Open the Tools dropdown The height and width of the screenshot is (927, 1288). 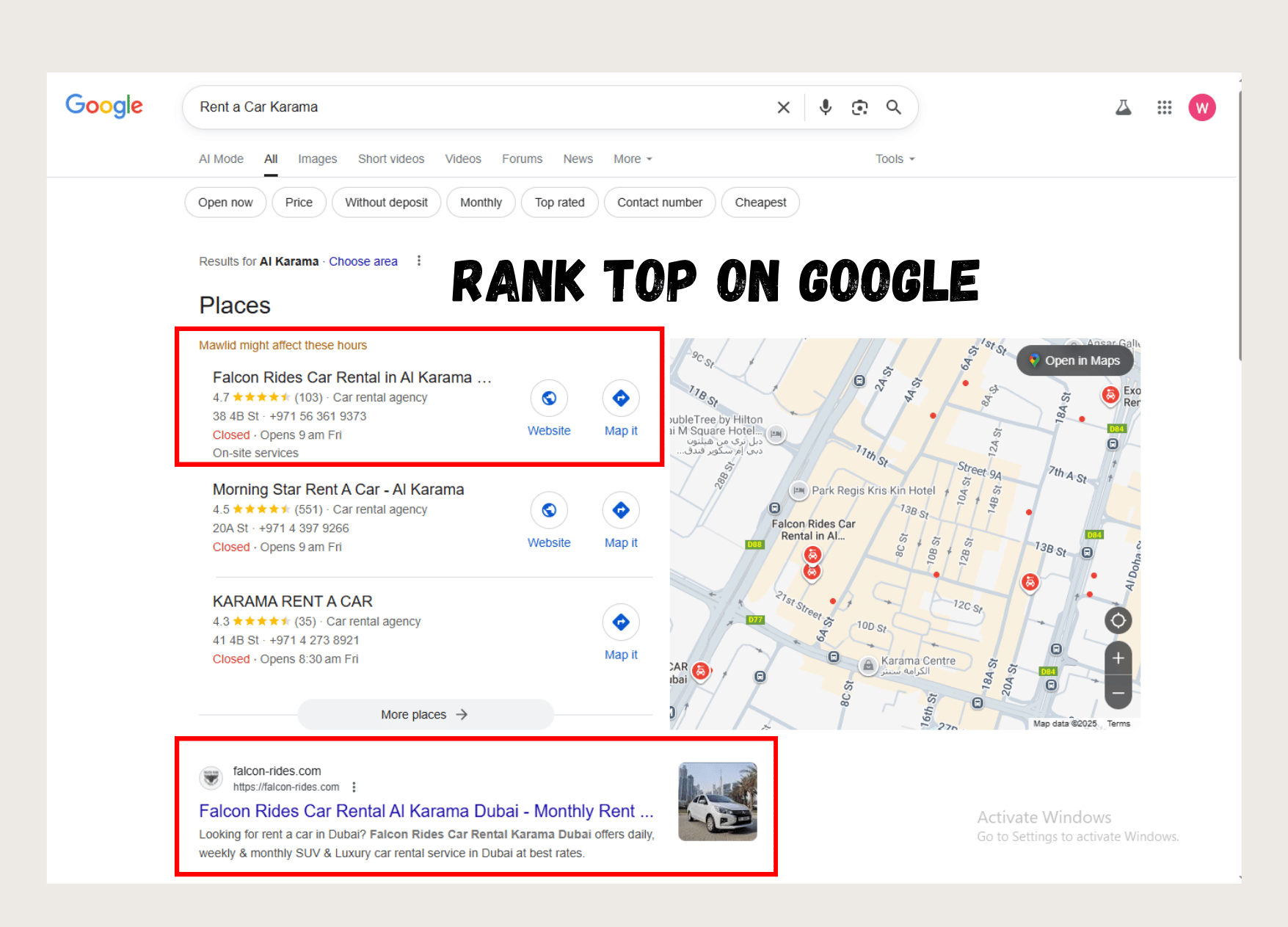[893, 159]
